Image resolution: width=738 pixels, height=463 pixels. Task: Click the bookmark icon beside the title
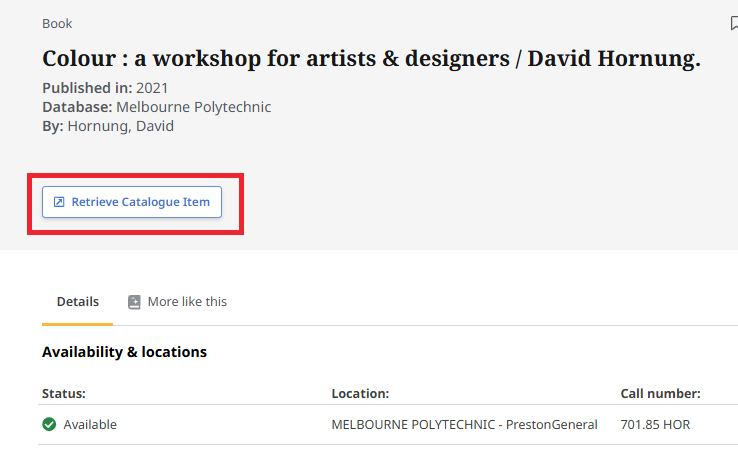733,24
